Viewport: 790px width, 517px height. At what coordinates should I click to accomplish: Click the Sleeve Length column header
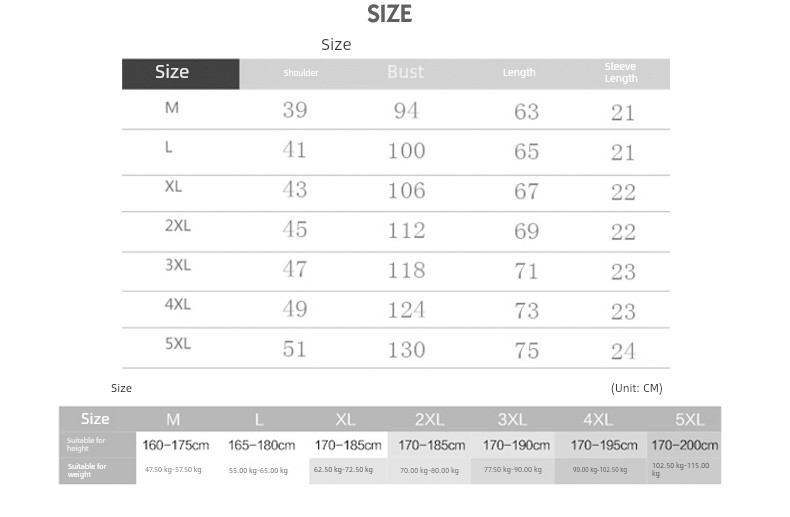click(621, 73)
